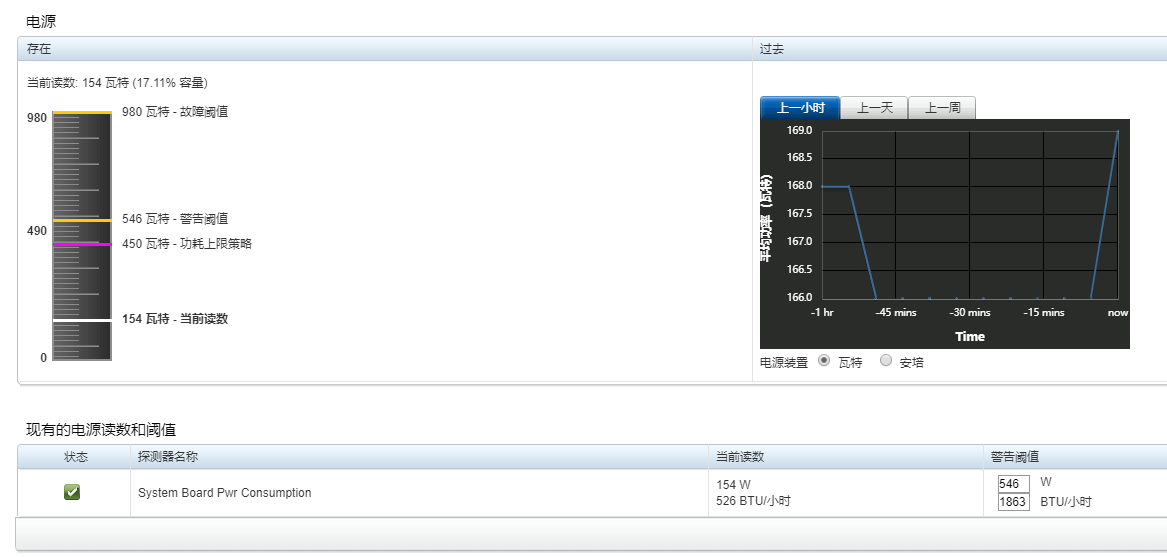Click the 当前读数 column header
This screenshot has width=1167, height=557.
[x=845, y=457]
